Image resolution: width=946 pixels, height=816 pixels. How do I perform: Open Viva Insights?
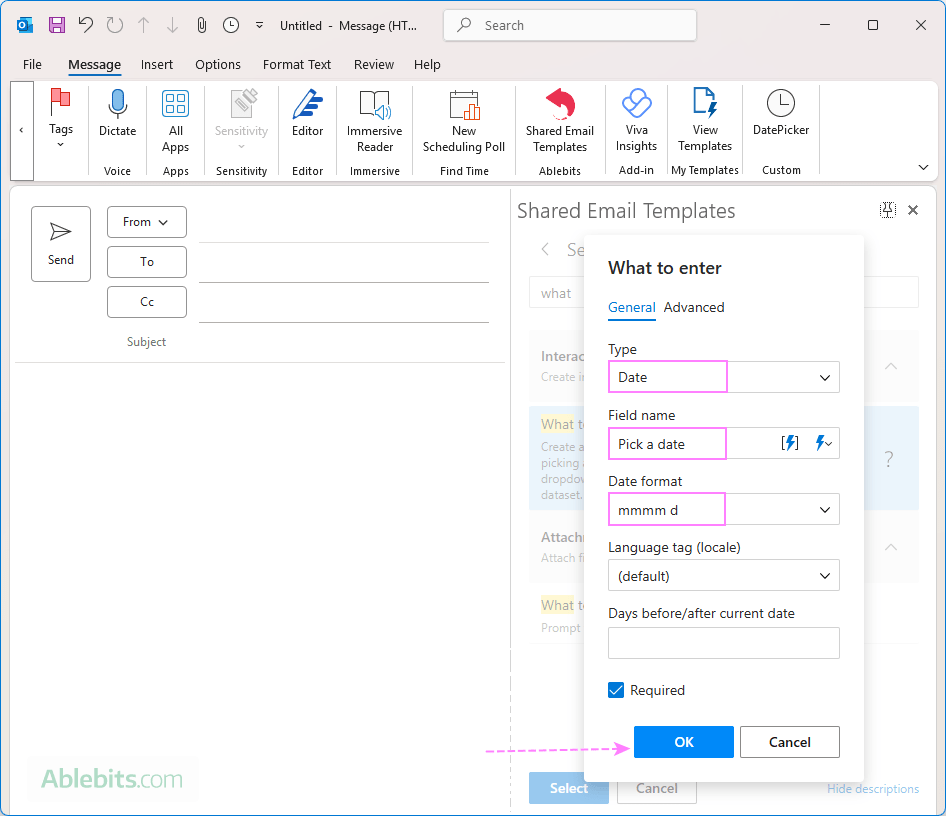[x=636, y=121]
